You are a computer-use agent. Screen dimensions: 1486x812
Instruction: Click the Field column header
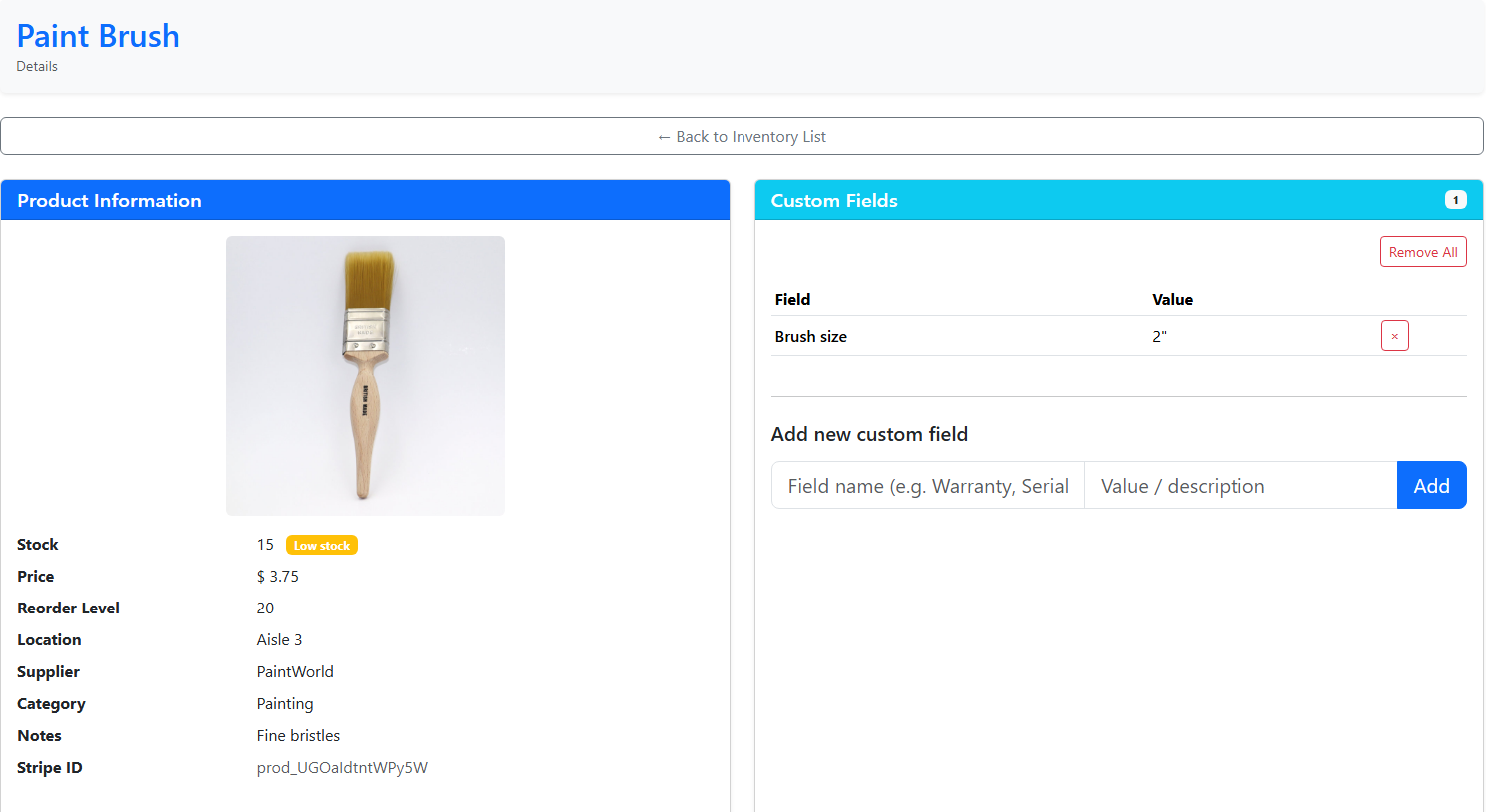(x=792, y=299)
